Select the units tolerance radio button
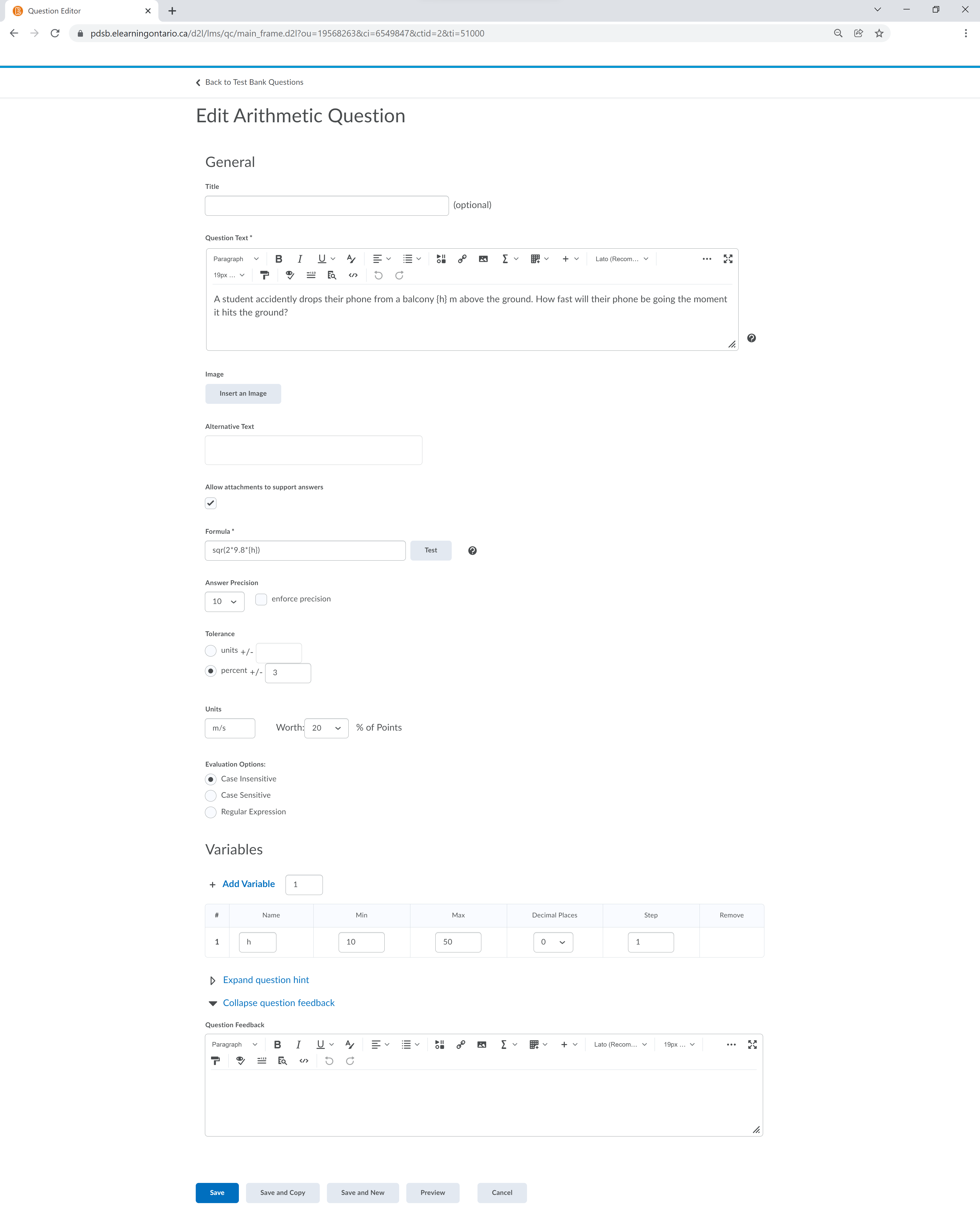This screenshot has height=1211, width=980. click(x=211, y=650)
